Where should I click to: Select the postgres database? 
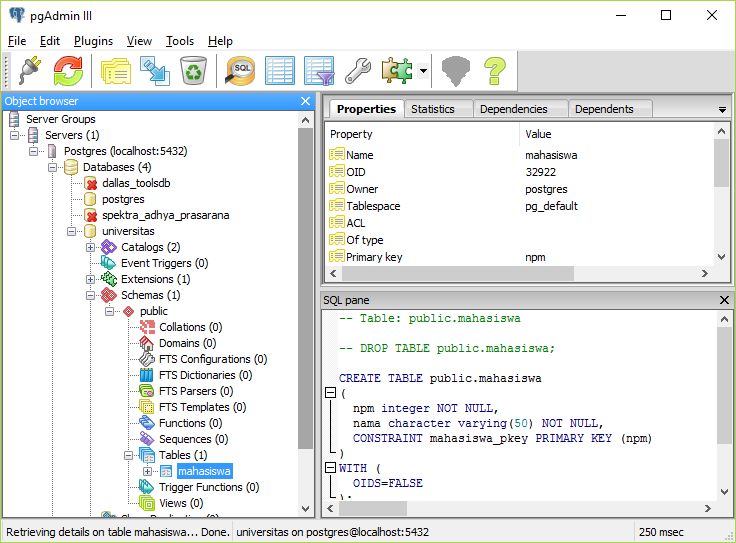(123, 199)
